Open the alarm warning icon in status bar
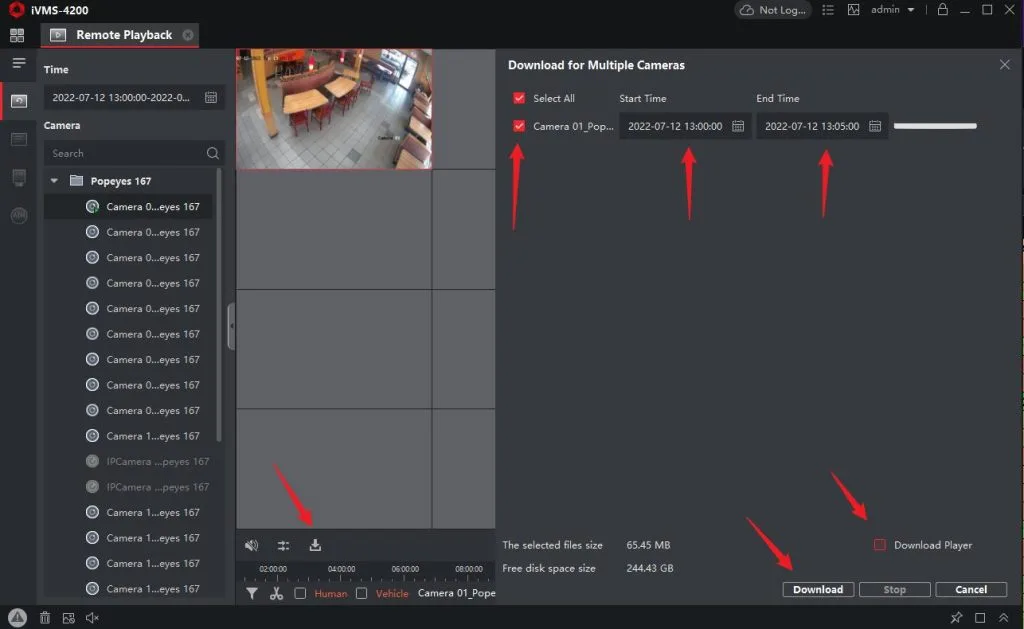The height and width of the screenshot is (629, 1024). pos(18,617)
